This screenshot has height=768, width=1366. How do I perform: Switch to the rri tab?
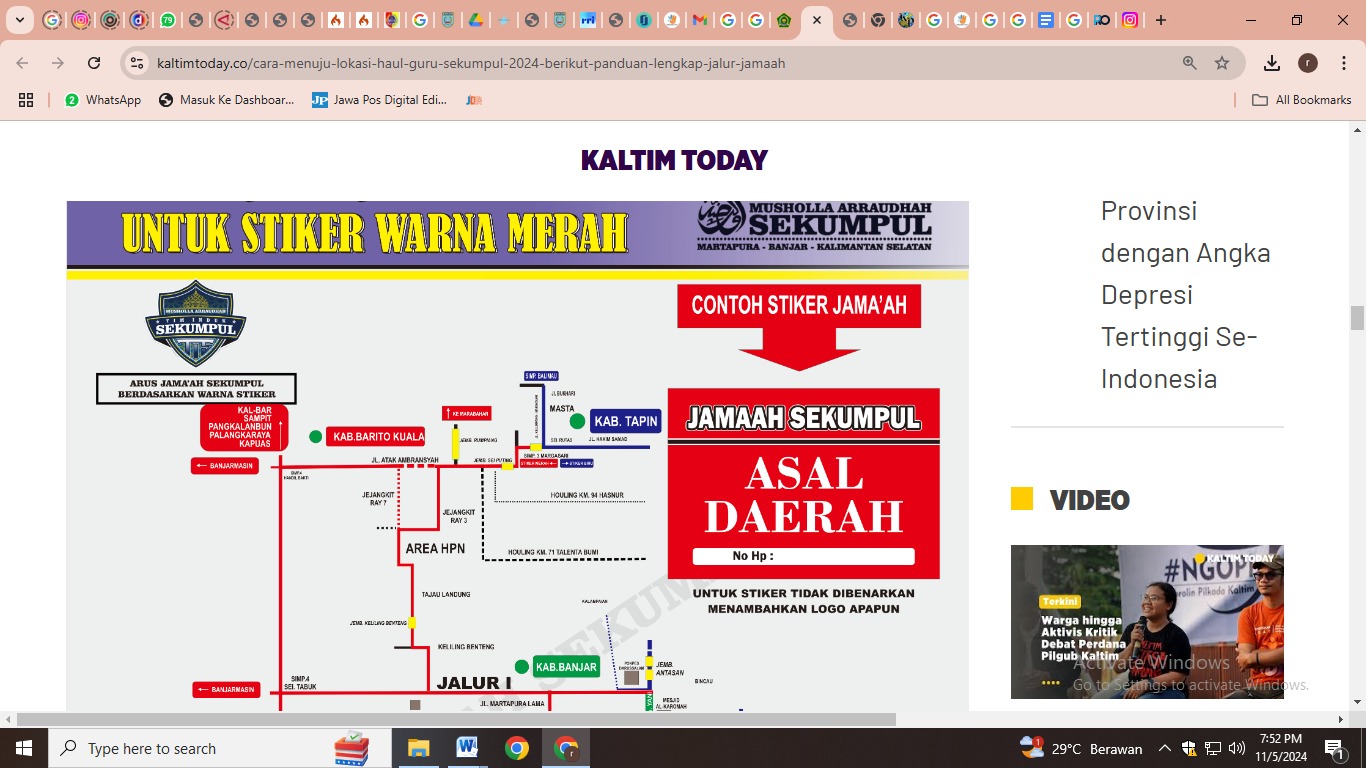click(588, 20)
